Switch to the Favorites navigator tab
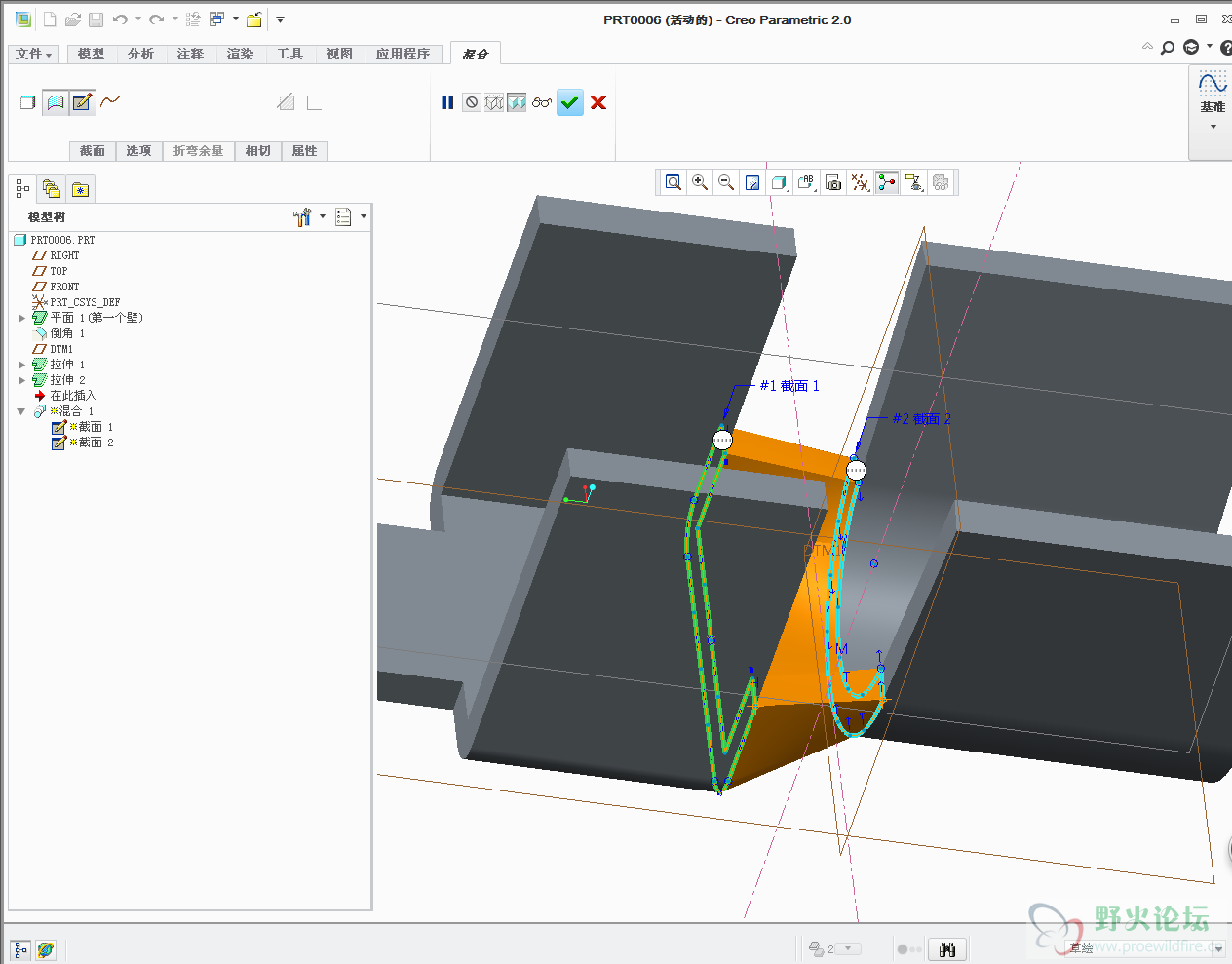1232x964 pixels. click(x=80, y=189)
